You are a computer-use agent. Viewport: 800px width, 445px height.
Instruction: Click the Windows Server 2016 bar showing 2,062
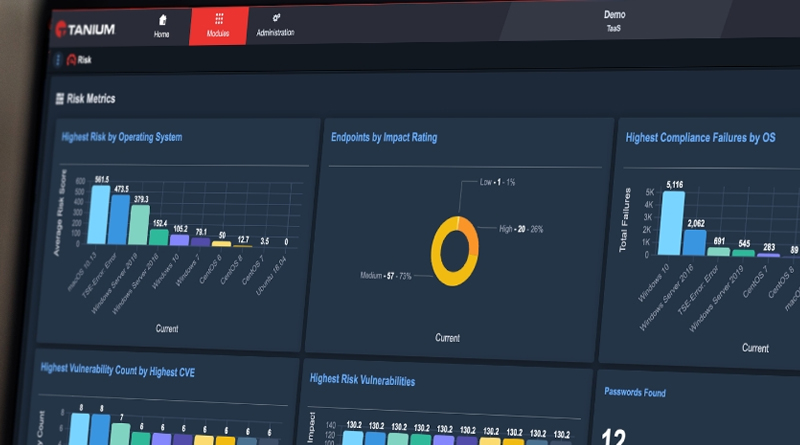point(694,242)
